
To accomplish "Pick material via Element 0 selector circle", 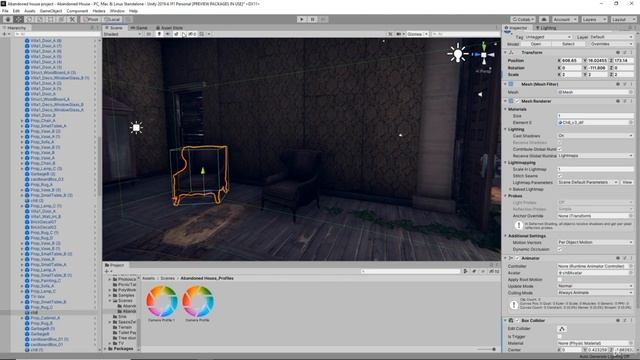I will pyautogui.click(x=631, y=122).
